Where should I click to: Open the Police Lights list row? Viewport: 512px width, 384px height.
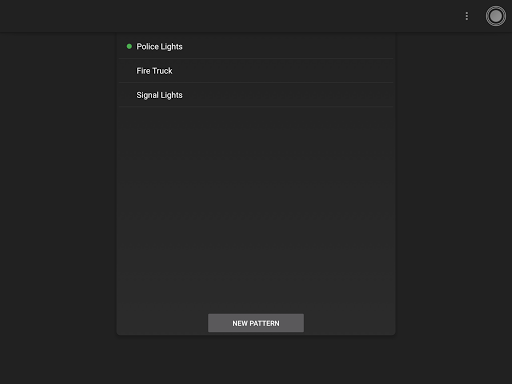tap(256, 46)
